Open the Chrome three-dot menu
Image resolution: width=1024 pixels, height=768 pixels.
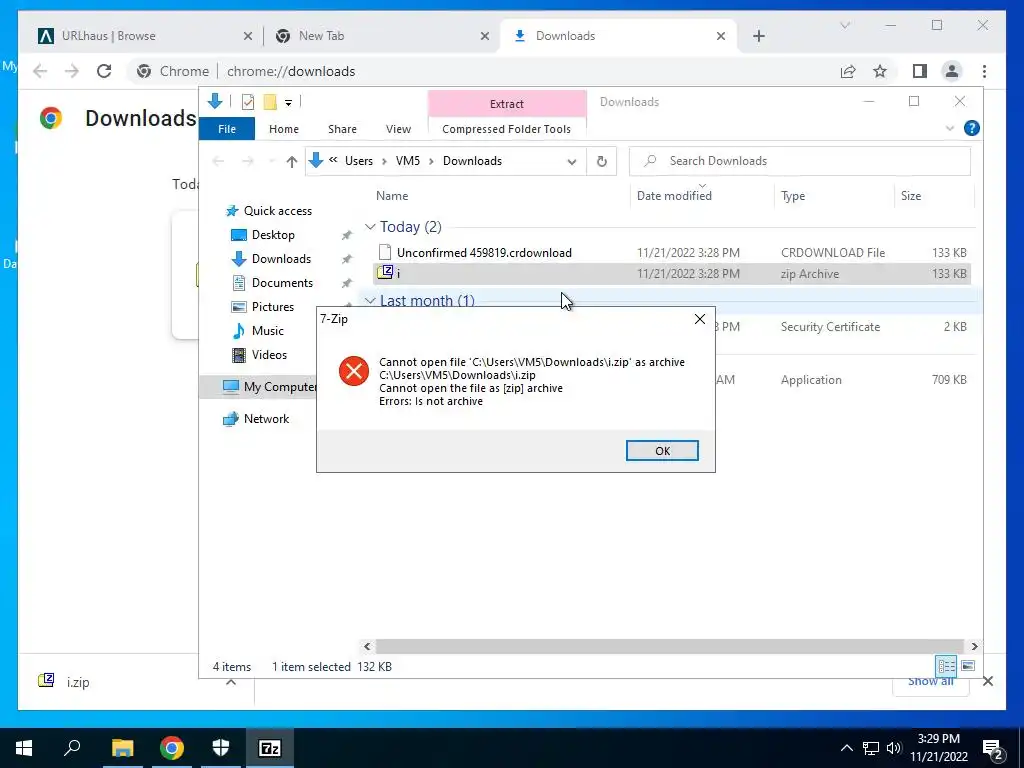pos(984,71)
